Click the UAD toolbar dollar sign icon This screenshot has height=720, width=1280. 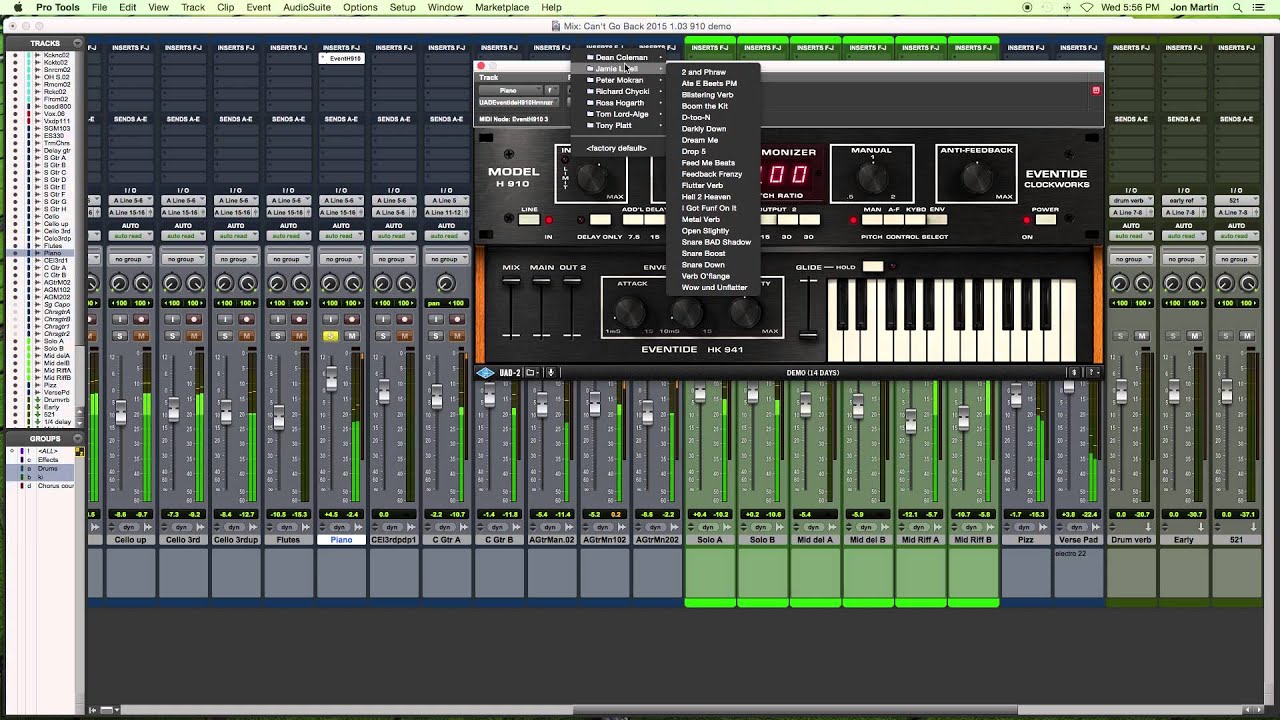pyautogui.click(x=1075, y=373)
